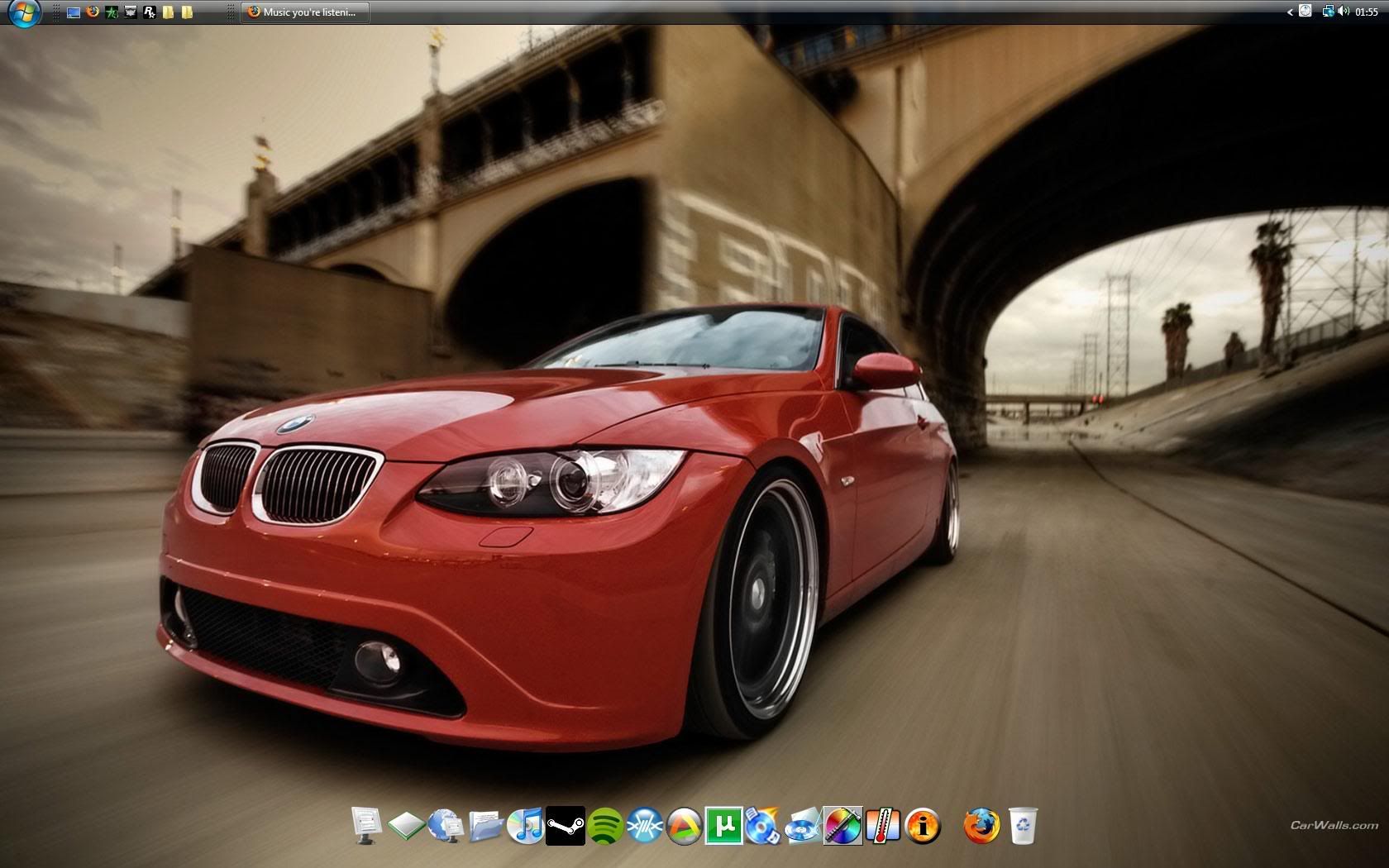Launch the blue FrostWire dock icon
The height and width of the screenshot is (868, 1389).
click(x=645, y=826)
